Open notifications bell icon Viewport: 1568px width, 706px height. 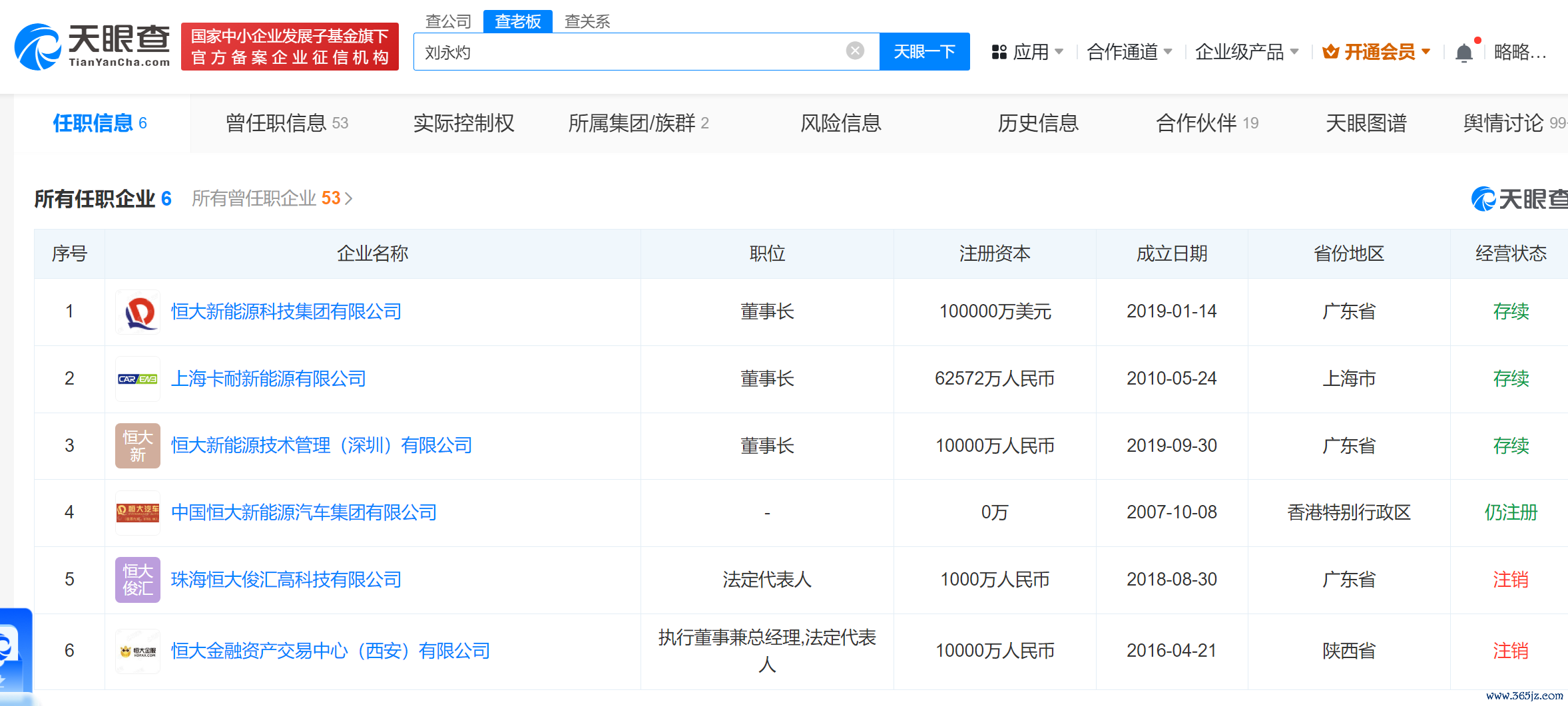pos(1463,53)
